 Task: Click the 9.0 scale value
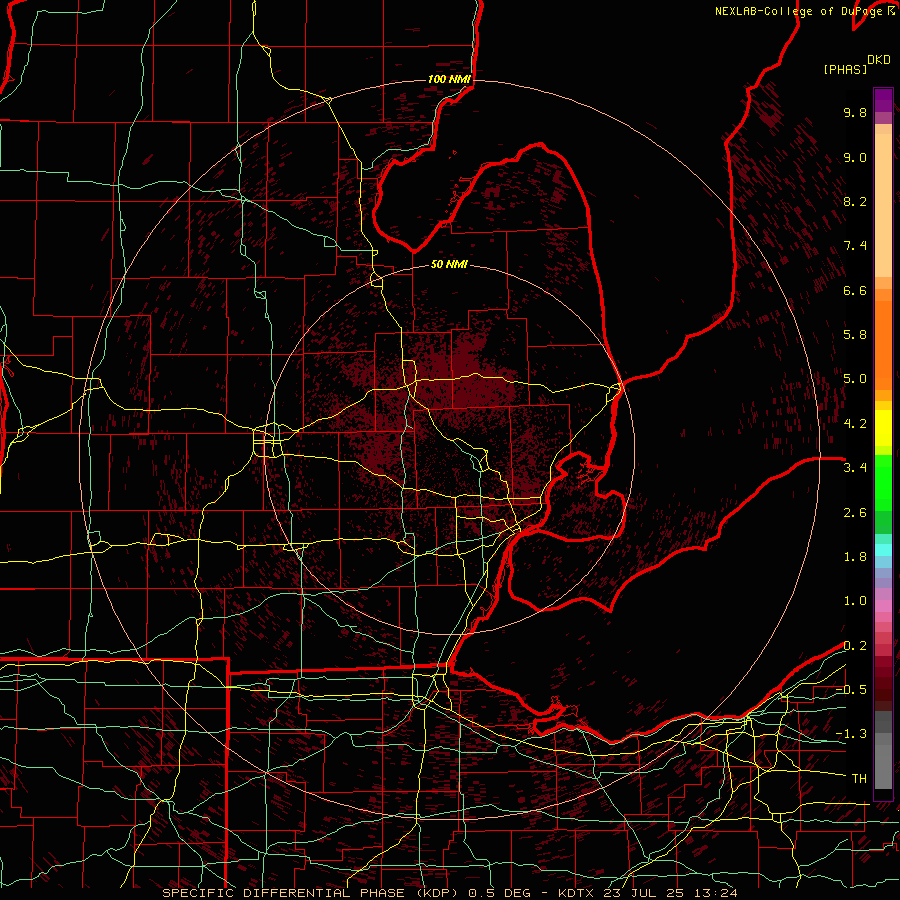click(855, 158)
